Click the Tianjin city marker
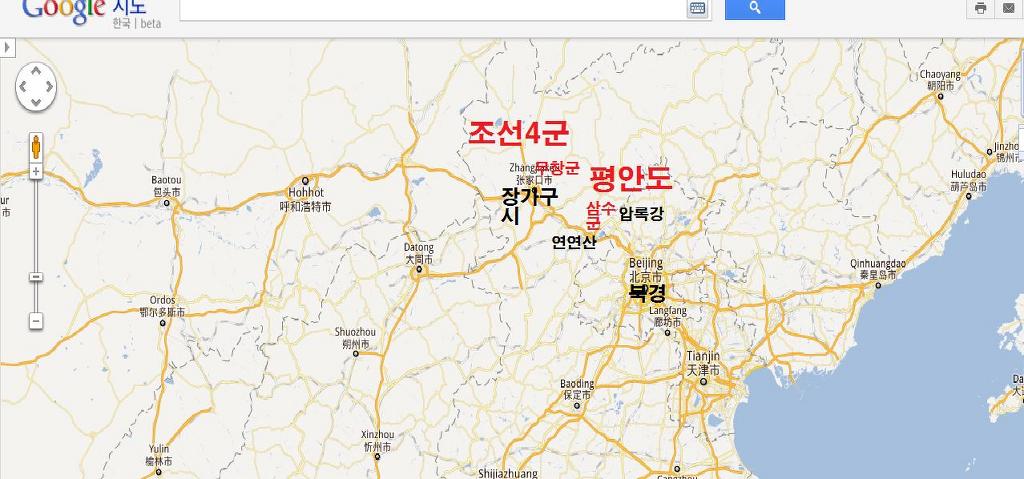Image resolution: width=1024 pixels, height=479 pixels. pos(701,383)
